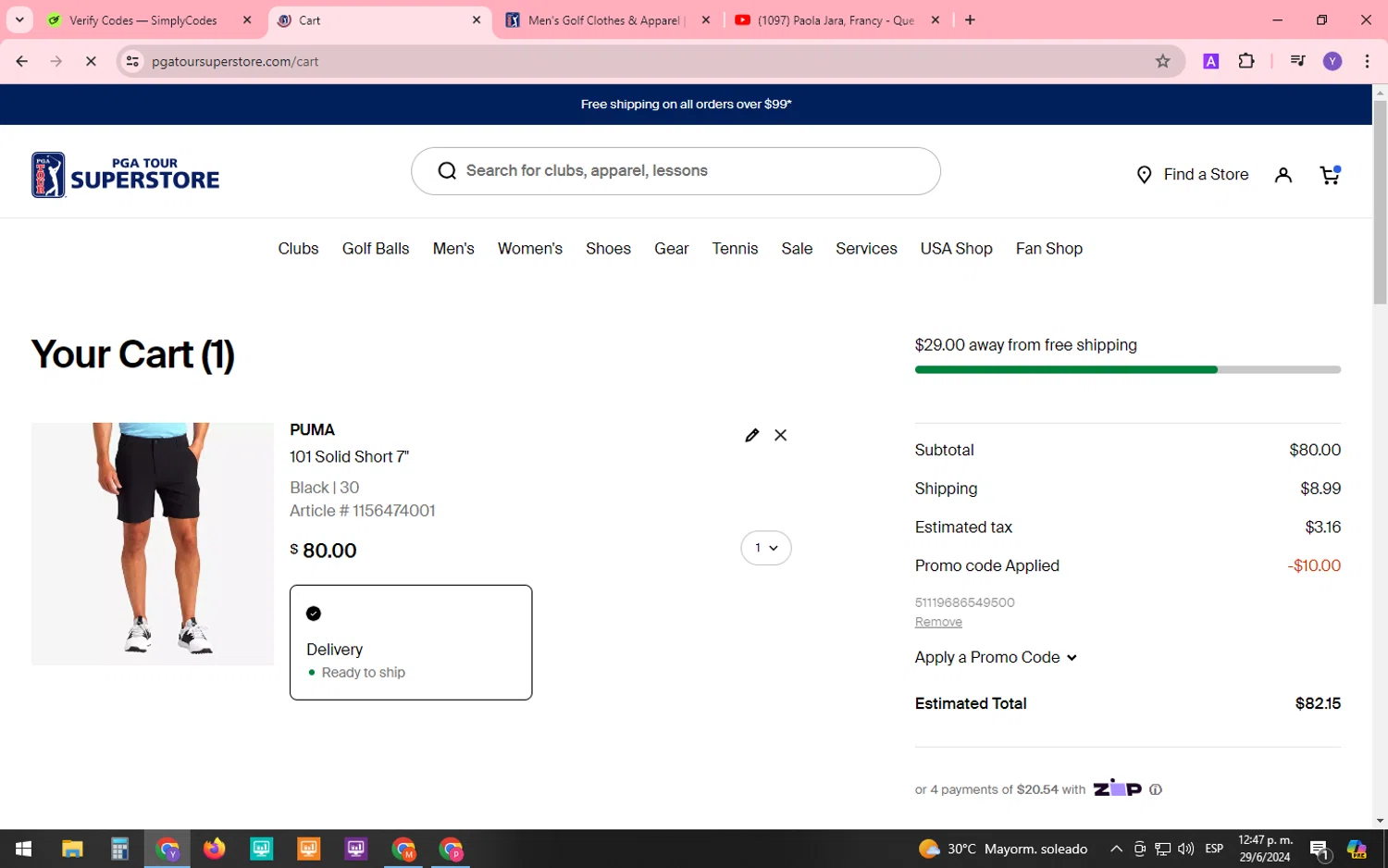Click the search for clubs input field
The height and width of the screenshot is (868, 1388).
click(x=675, y=170)
